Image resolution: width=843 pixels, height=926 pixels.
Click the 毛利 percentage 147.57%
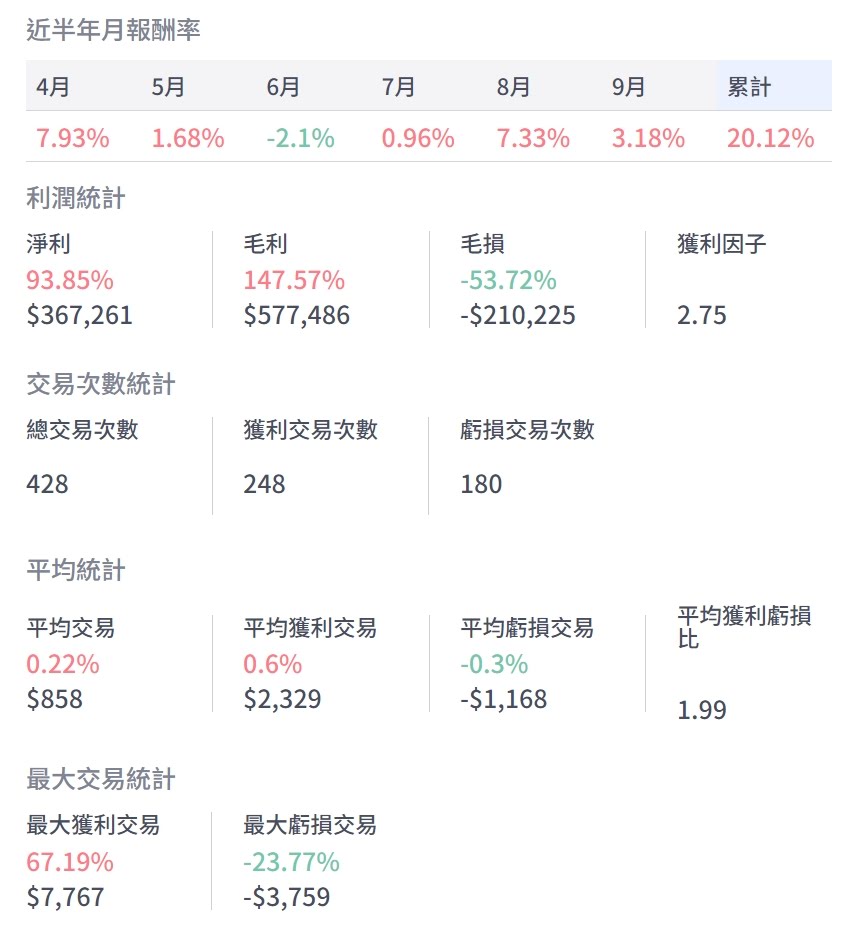pos(294,280)
